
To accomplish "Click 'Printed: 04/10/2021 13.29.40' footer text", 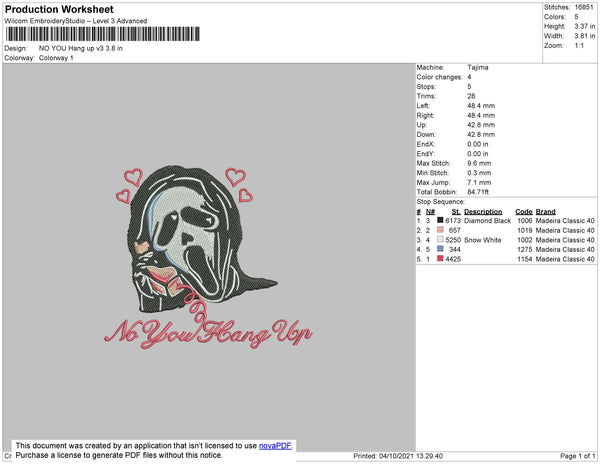I will point(398,456).
